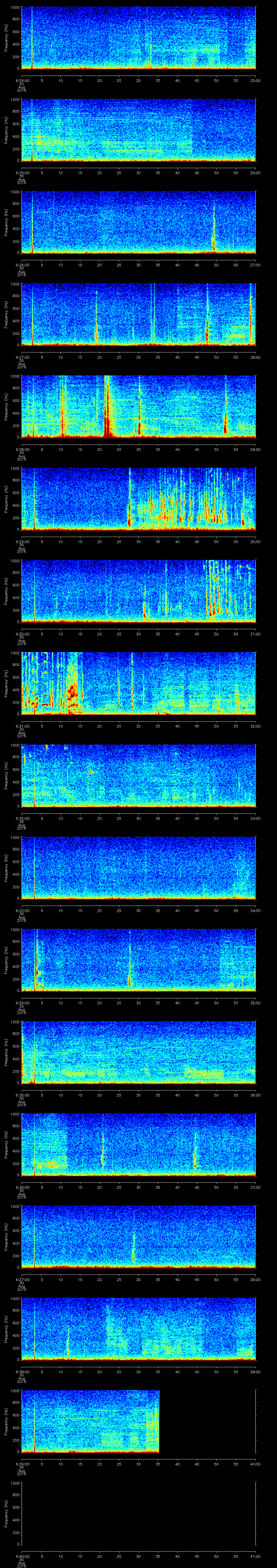Click the 37:00 end time label
This screenshot has width=277, height=1568.
coord(255,1187)
